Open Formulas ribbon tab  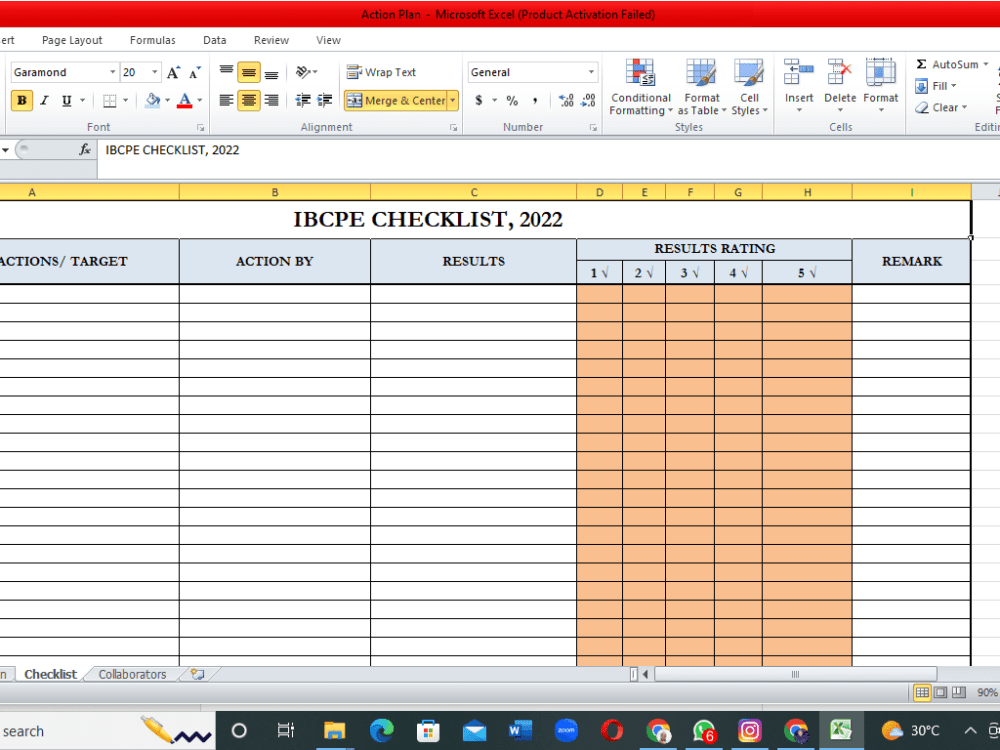[152, 40]
